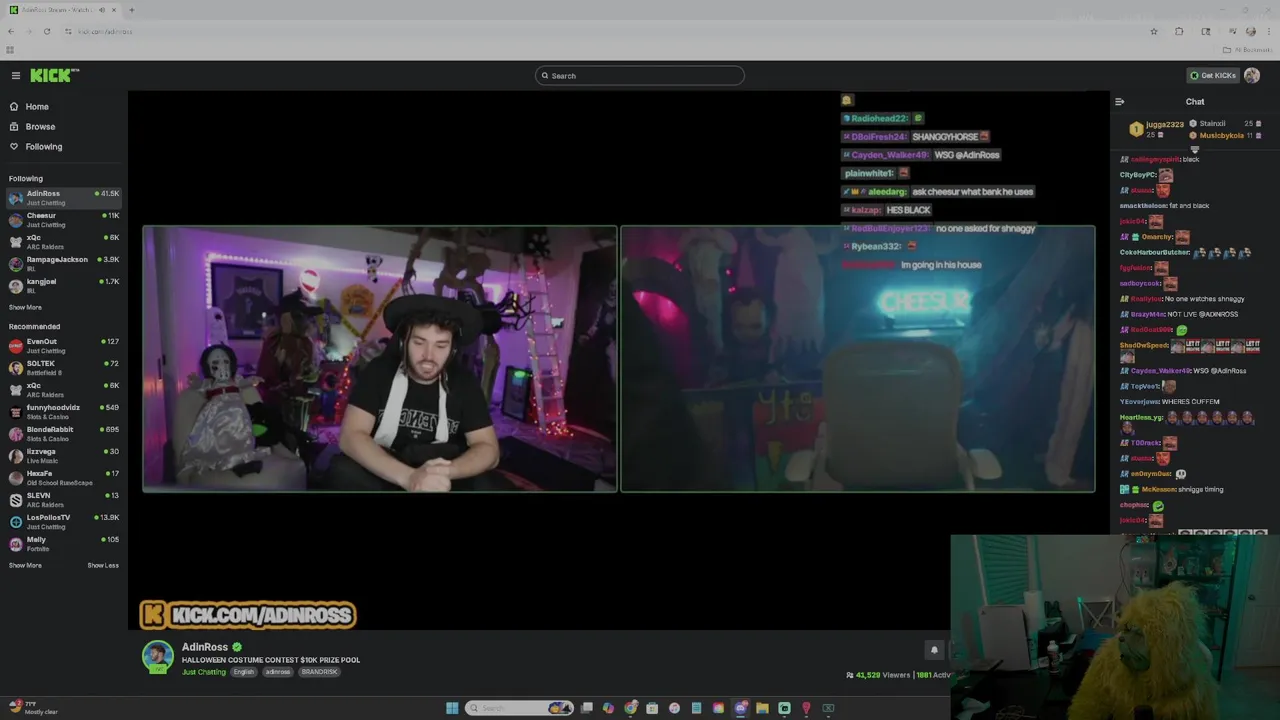Image resolution: width=1280 pixels, height=720 pixels.
Task: Open the Kick hamburger sidebar menu
Action: [16, 76]
